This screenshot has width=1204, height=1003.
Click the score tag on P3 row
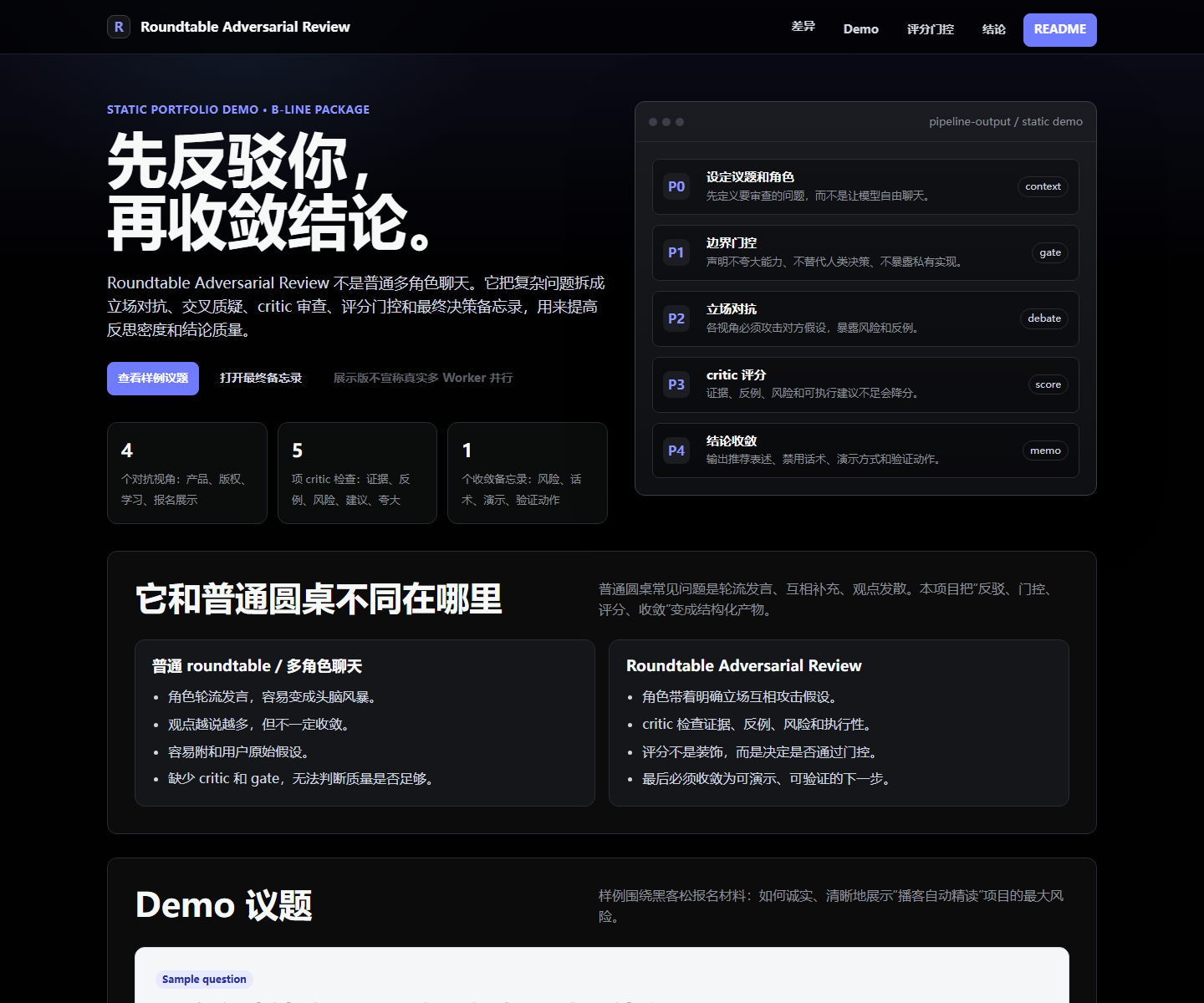pyautogui.click(x=1048, y=384)
